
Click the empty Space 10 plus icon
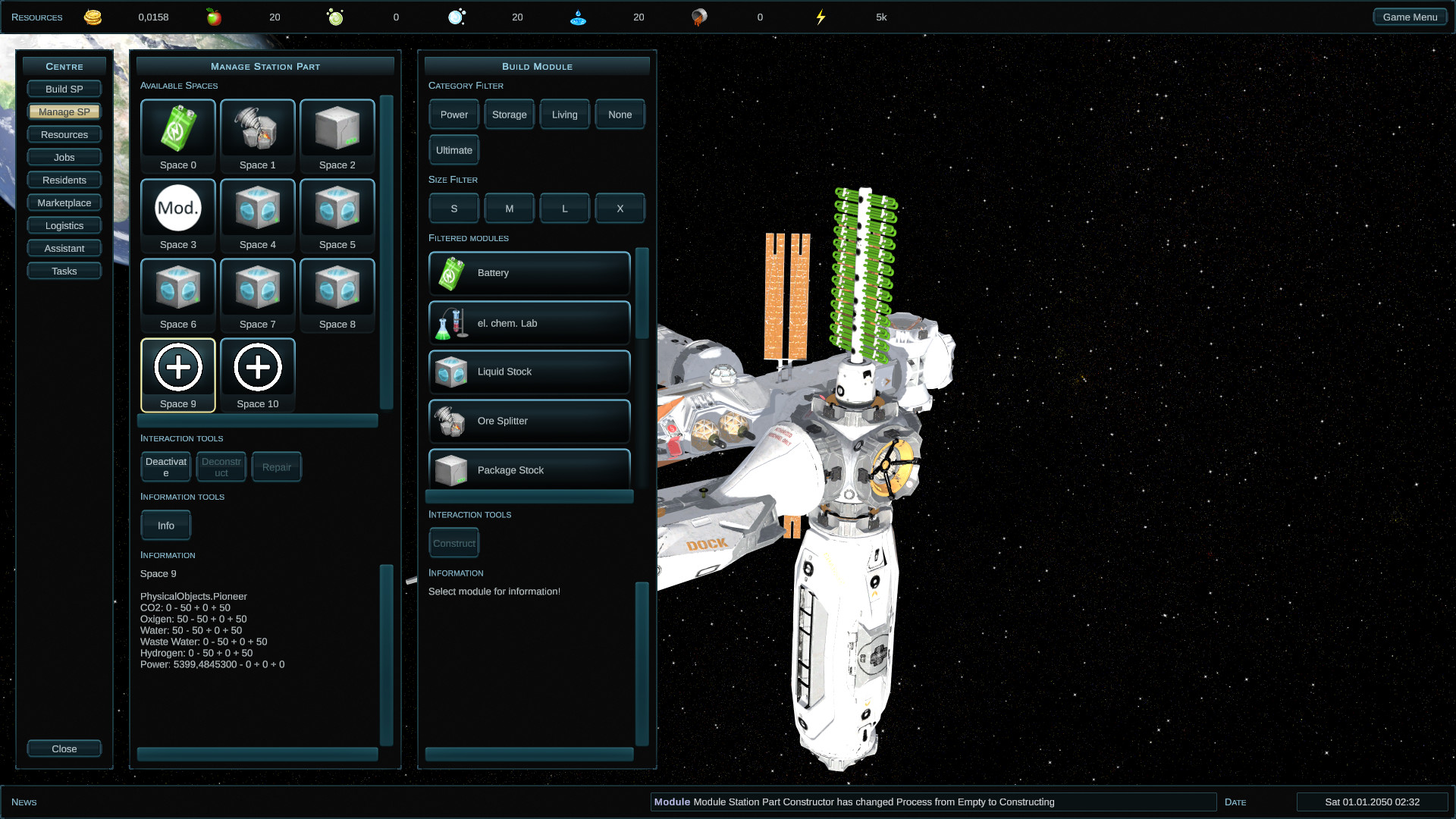pos(258,368)
